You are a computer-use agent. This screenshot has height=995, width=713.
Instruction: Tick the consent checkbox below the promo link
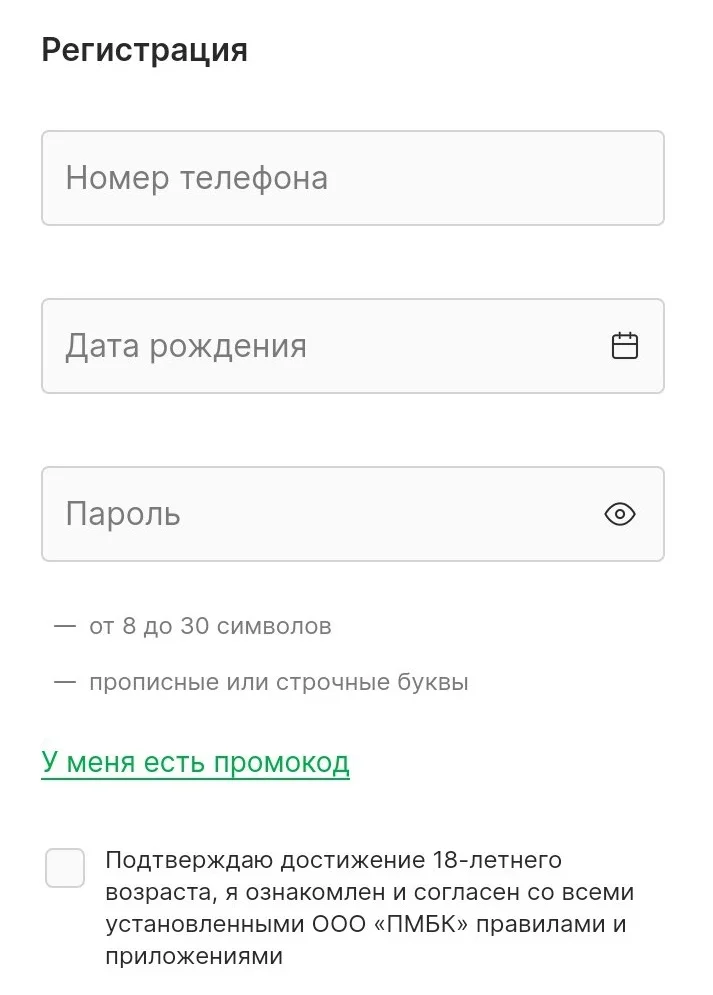point(64,869)
